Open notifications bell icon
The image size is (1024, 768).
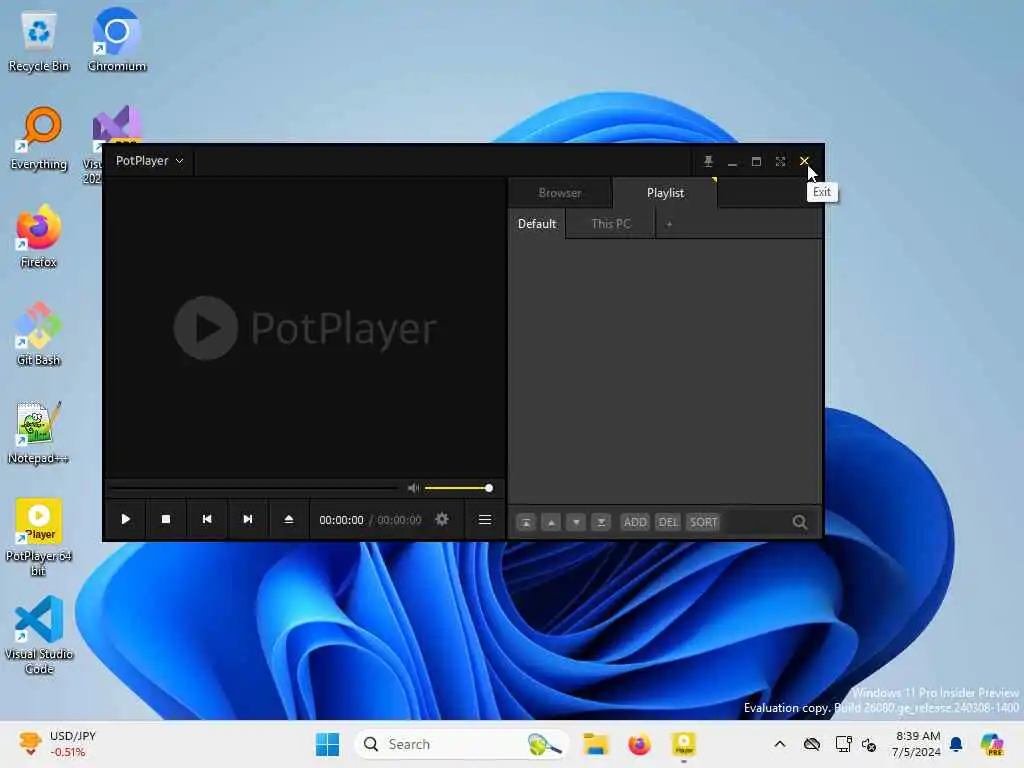956,744
